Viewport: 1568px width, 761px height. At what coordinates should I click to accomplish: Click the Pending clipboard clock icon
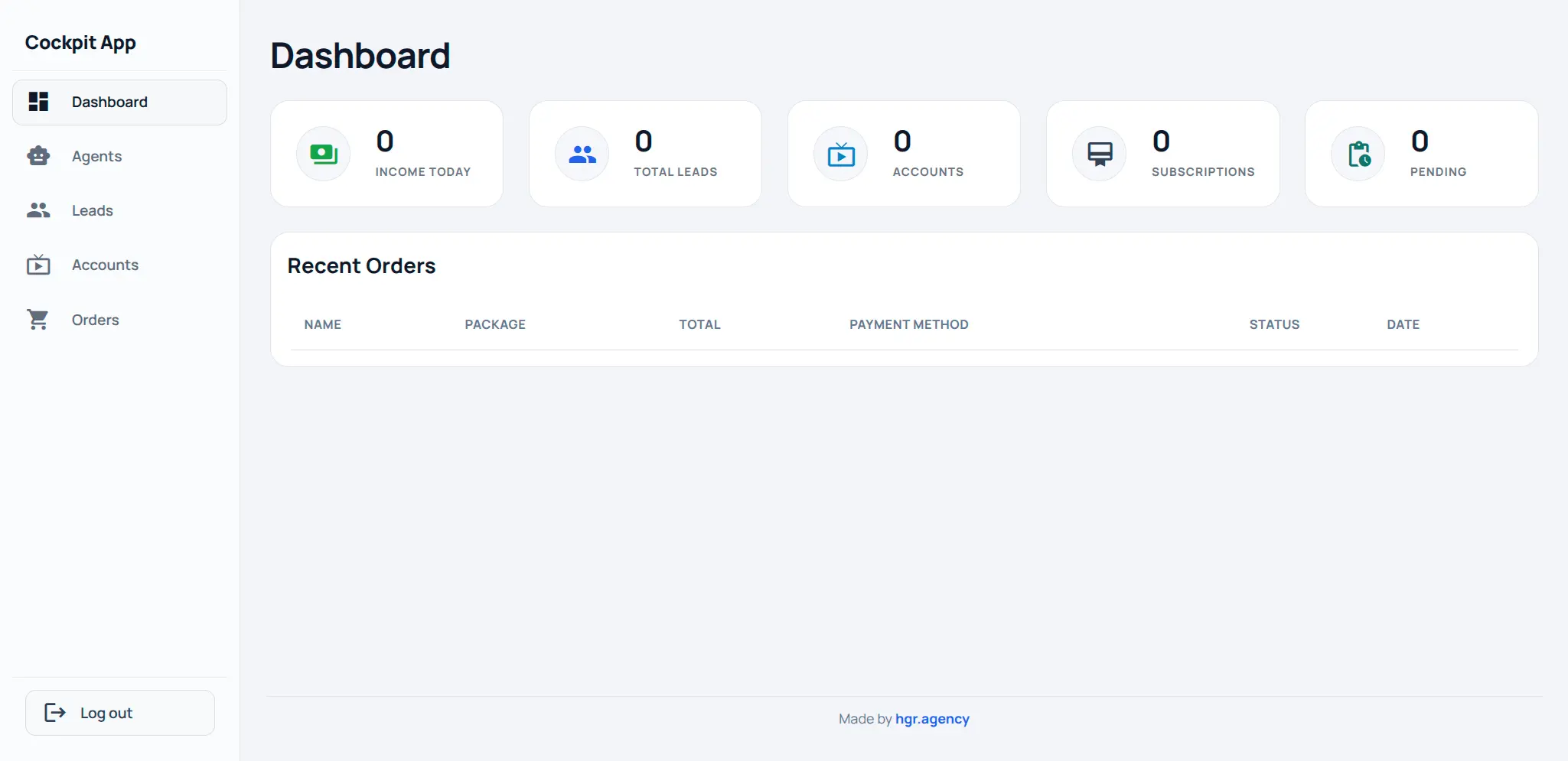[1358, 154]
